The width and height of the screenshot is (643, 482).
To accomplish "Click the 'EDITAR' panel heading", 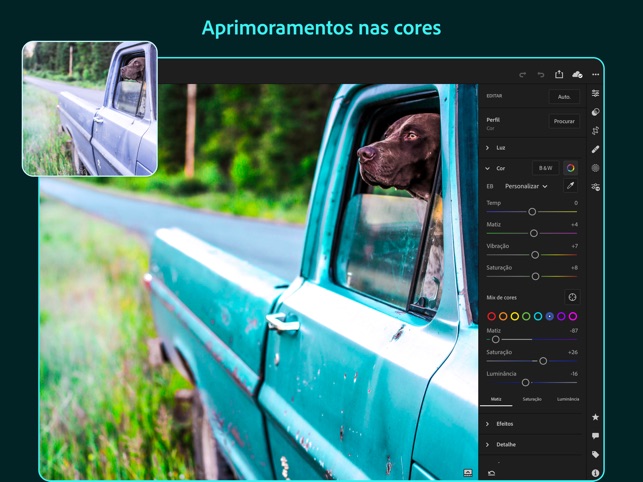I will 494,96.
